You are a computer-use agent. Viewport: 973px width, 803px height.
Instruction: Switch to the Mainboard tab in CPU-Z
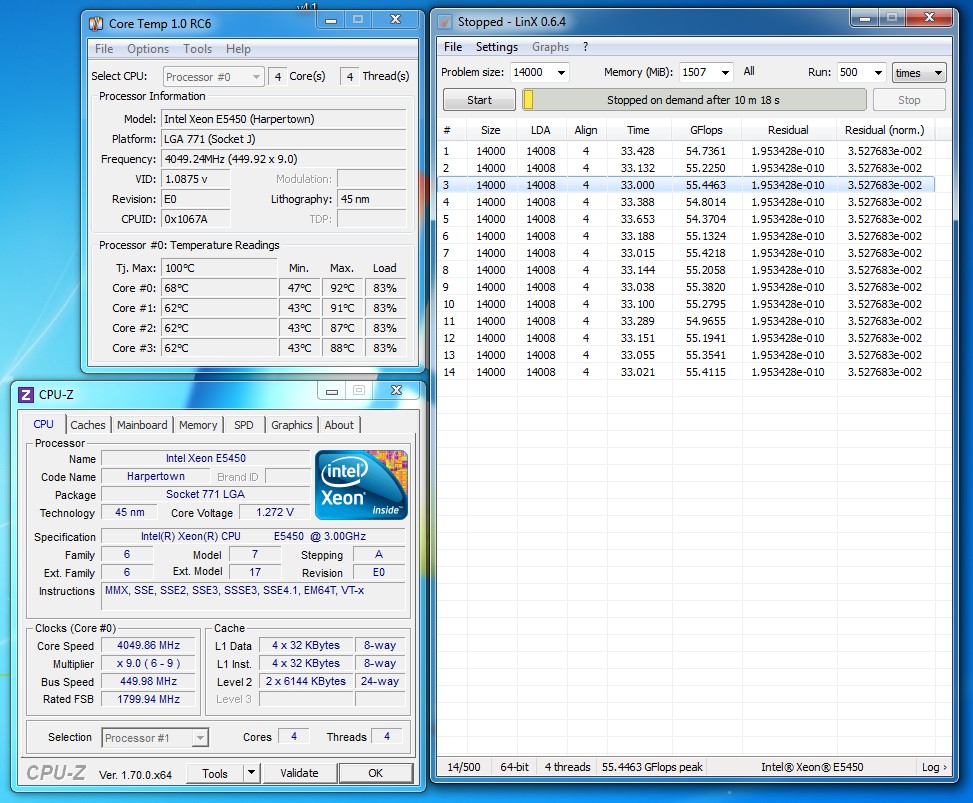point(142,425)
